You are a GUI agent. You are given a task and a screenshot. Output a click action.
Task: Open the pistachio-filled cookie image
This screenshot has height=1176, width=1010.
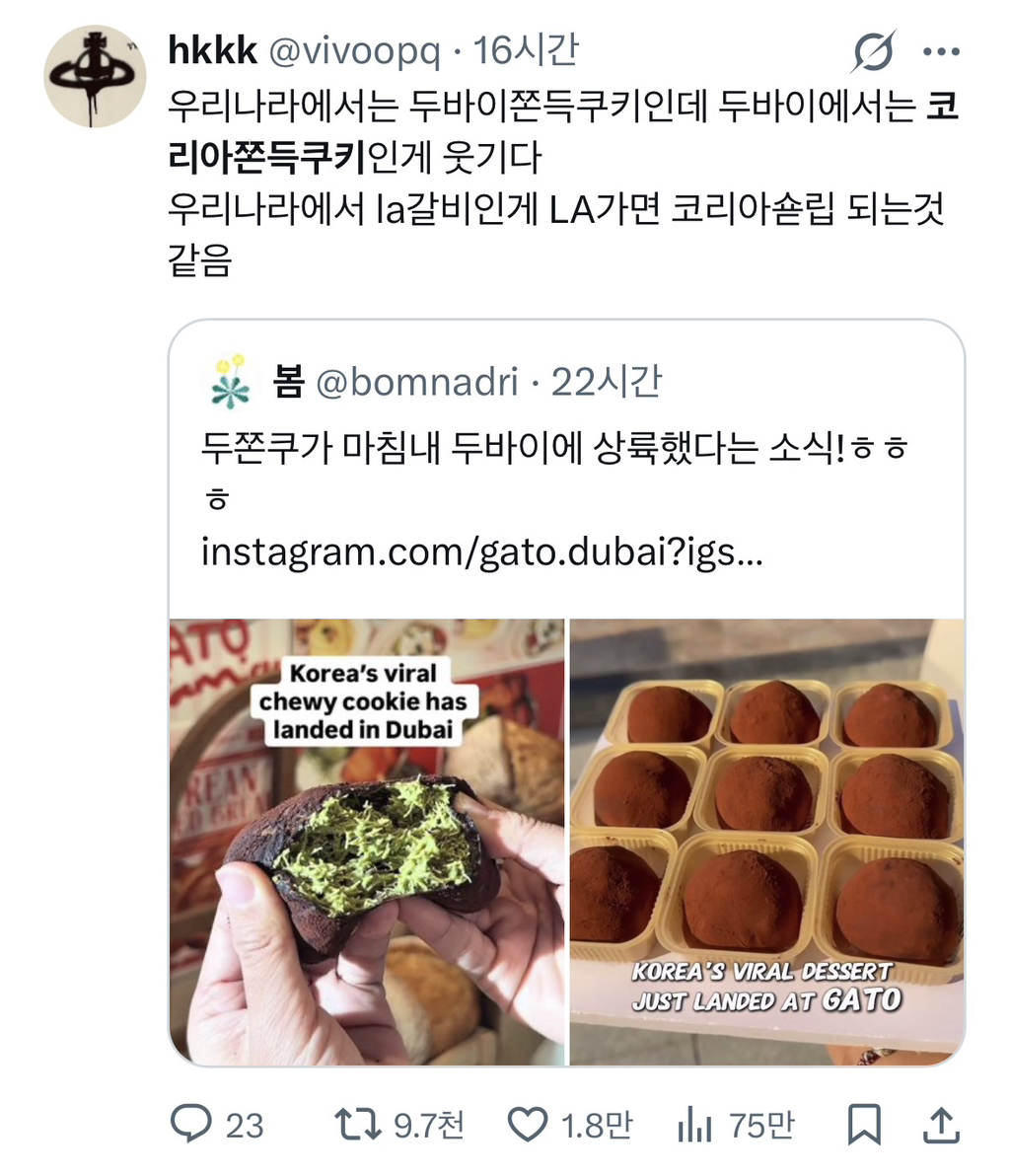[368, 842]
